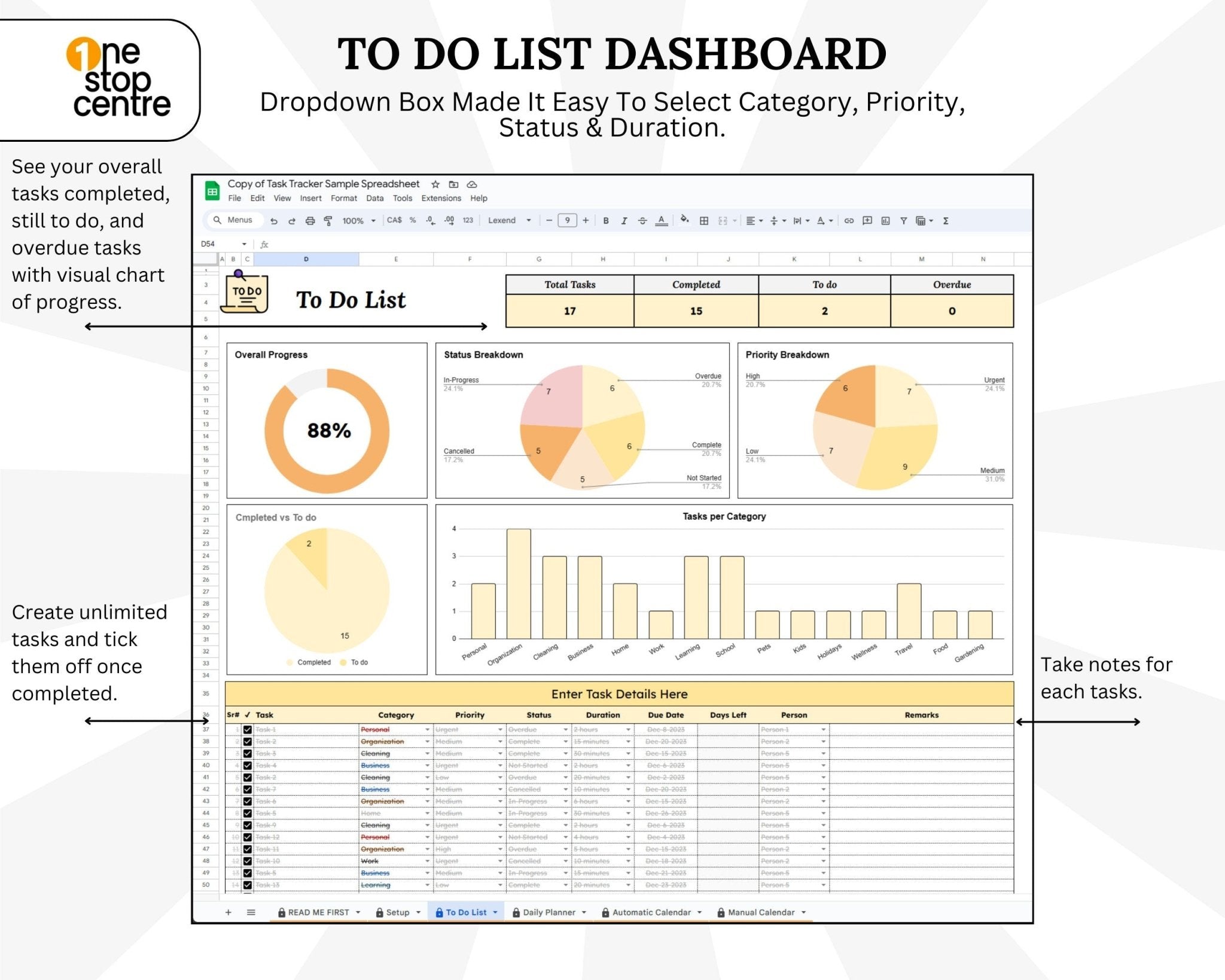
Task: Add a new sheet with the plus button
Action: 228,912
